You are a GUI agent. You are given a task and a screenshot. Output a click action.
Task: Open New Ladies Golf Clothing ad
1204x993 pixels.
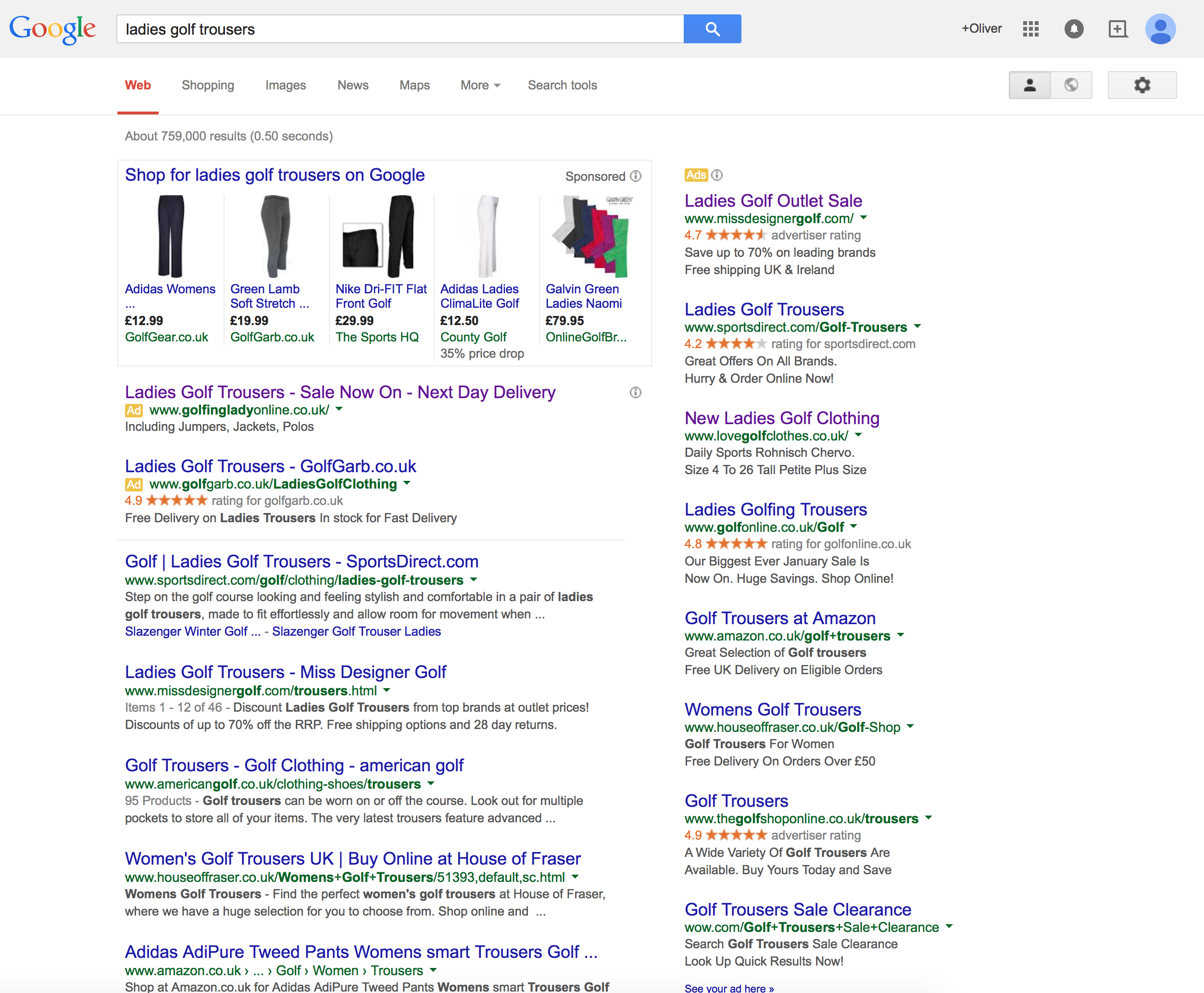pos(782,418)
